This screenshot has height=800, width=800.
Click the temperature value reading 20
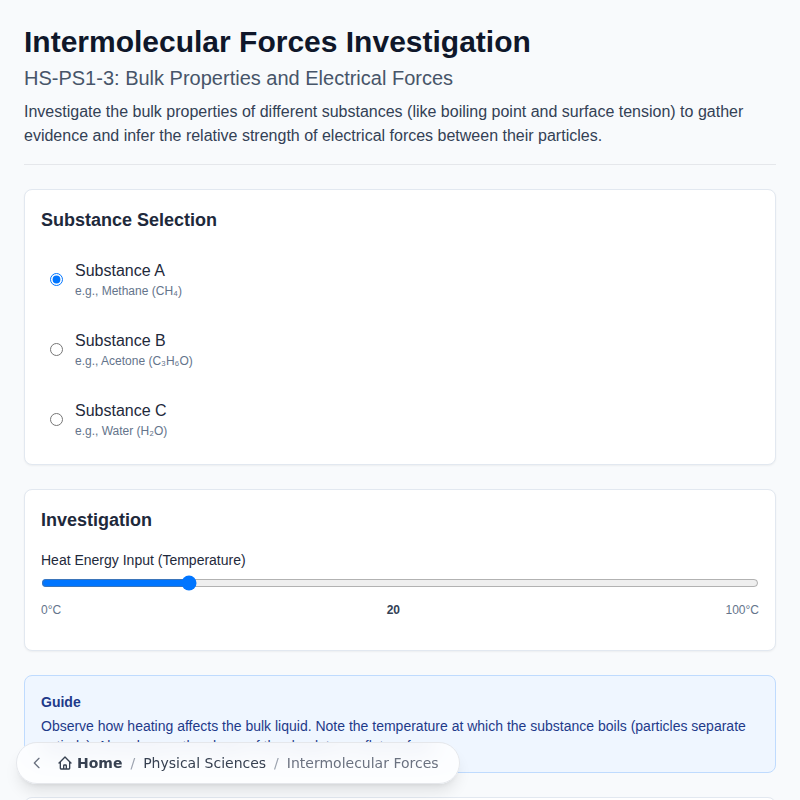(393, 609)
